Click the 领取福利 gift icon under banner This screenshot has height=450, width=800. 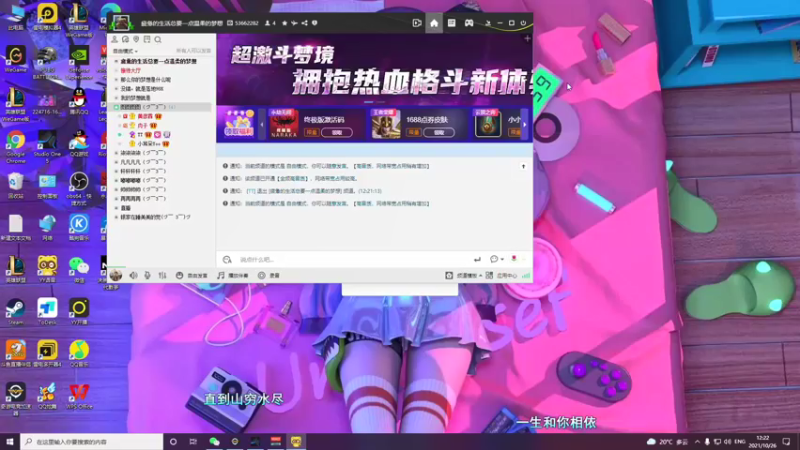pyautogui.click(x=239, y=124)
